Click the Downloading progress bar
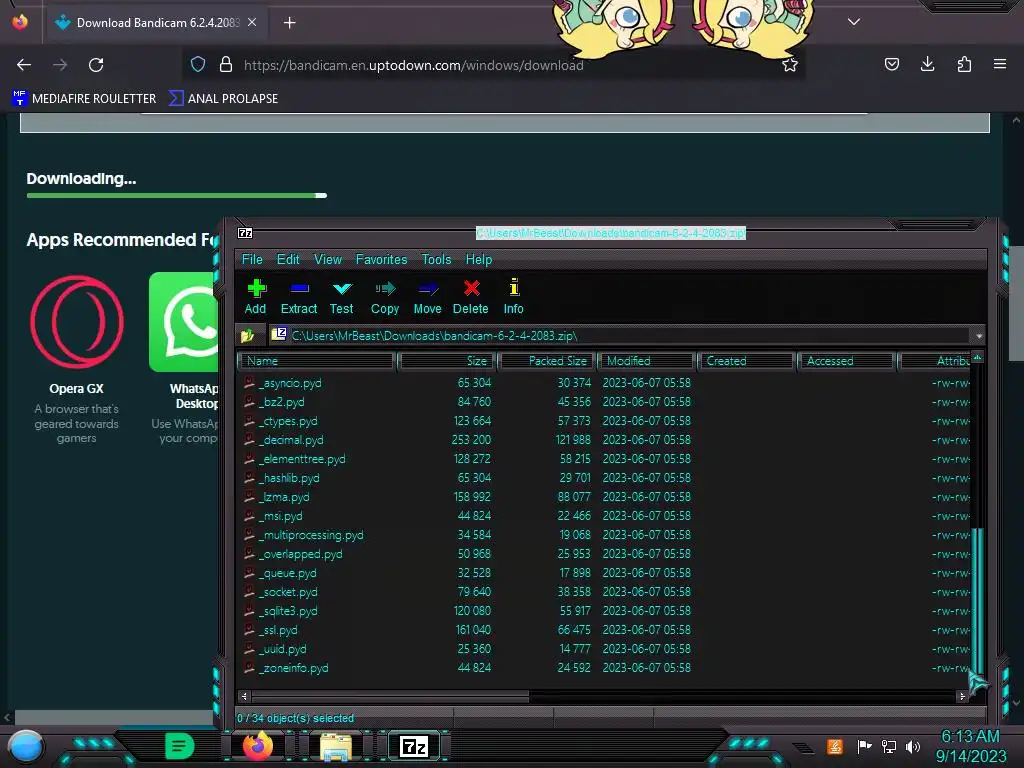1024x768 pixels. click(x=176, y=195)
